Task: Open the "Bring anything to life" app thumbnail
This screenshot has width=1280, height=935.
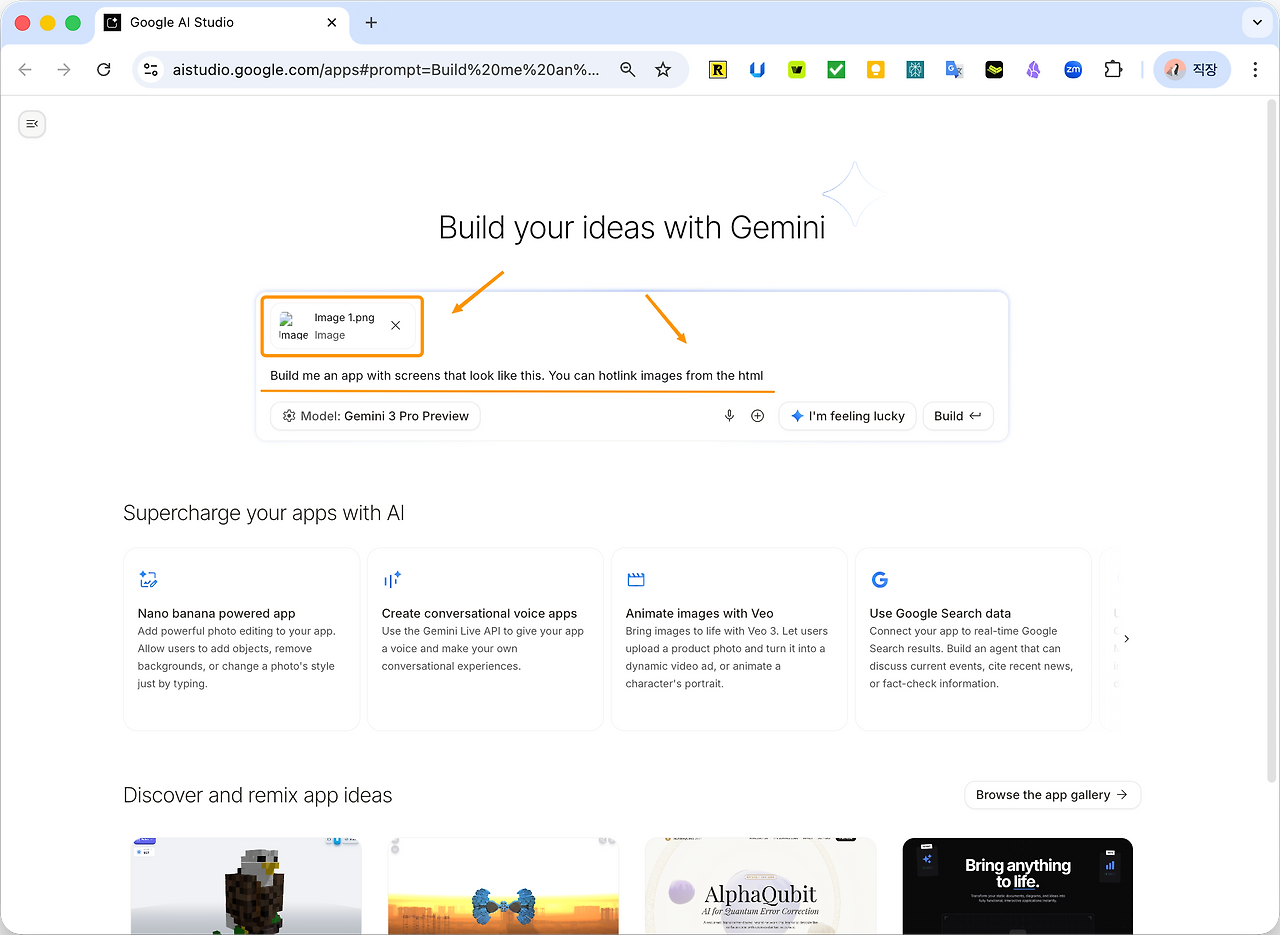Action: (1018, 886)
